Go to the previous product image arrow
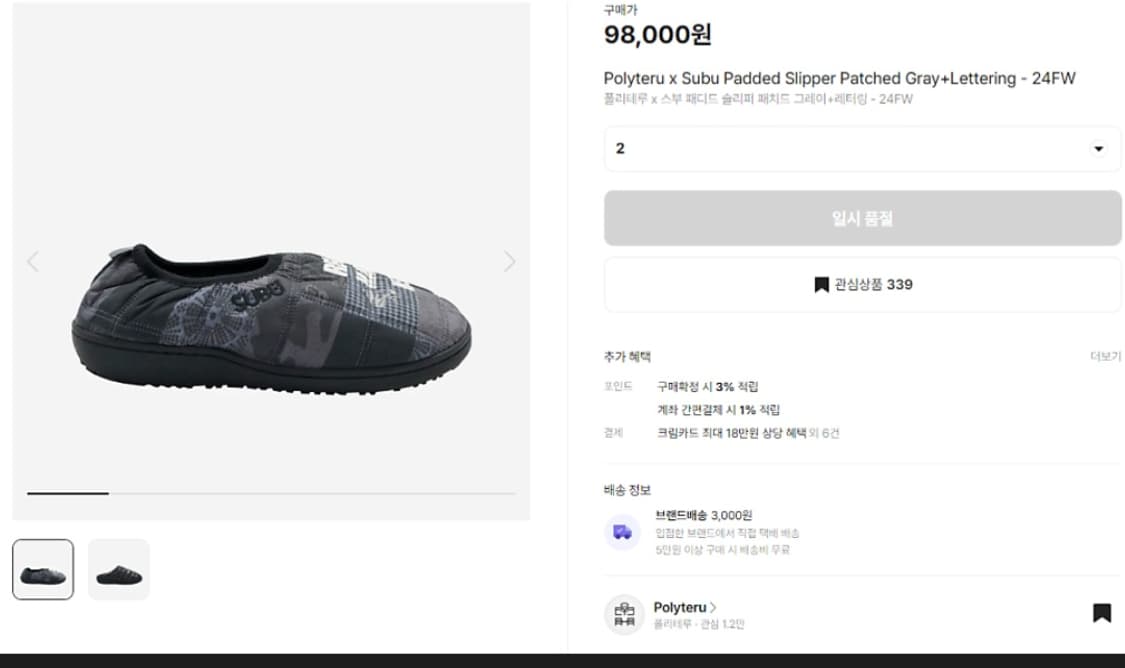 click(33, 262)
